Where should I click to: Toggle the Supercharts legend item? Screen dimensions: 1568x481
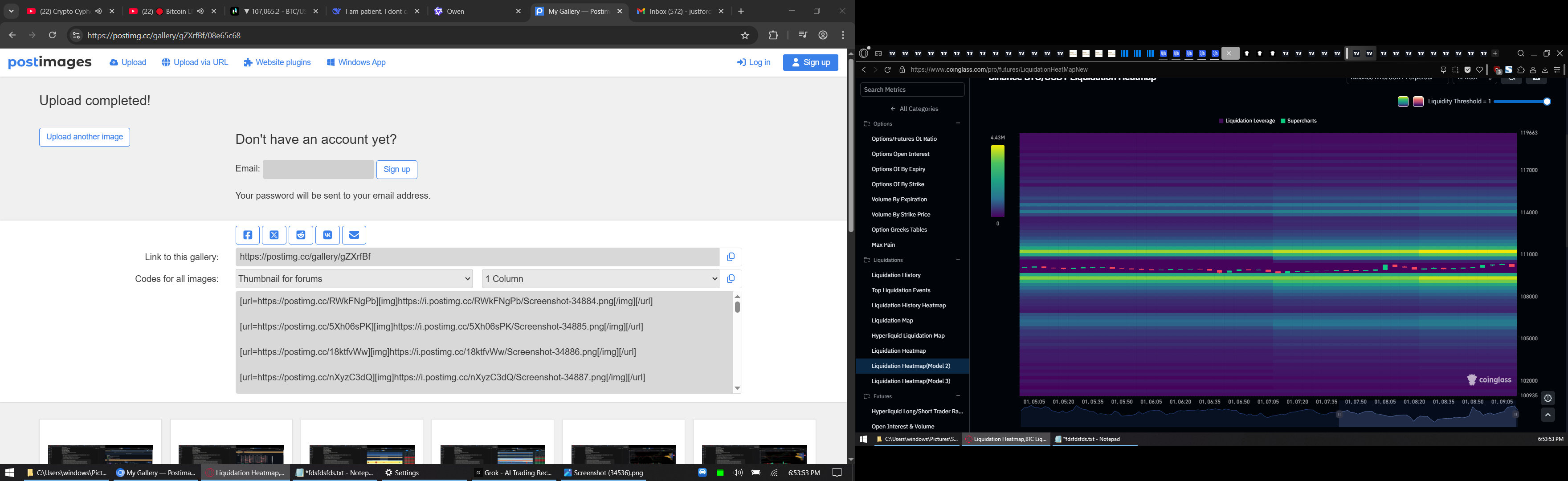[1299, 121]
